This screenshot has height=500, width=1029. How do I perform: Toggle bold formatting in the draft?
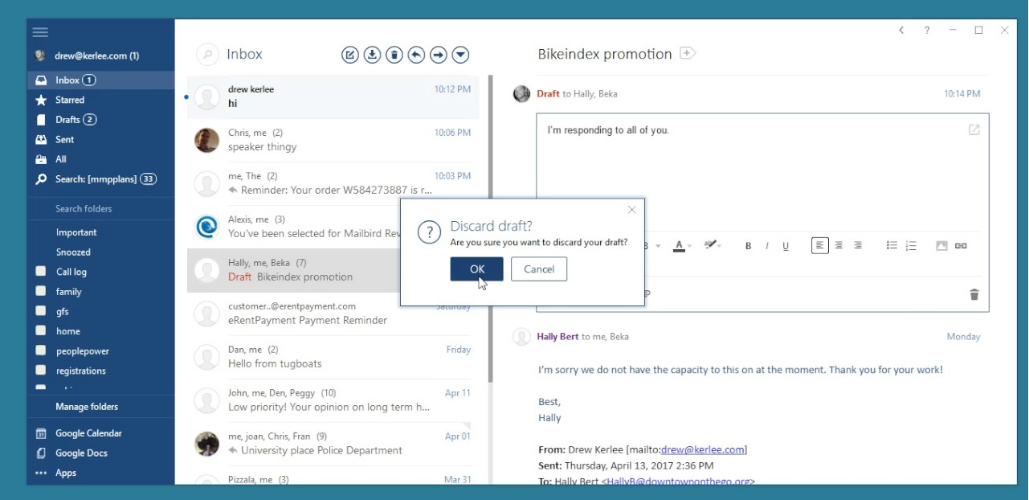tap(747, 246)
